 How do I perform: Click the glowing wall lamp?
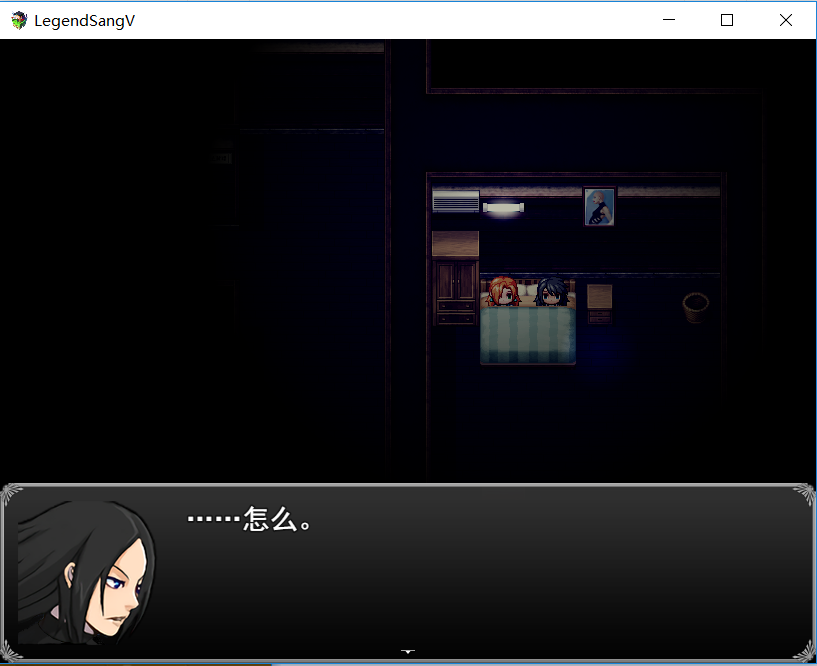click(x=503, y=208)
